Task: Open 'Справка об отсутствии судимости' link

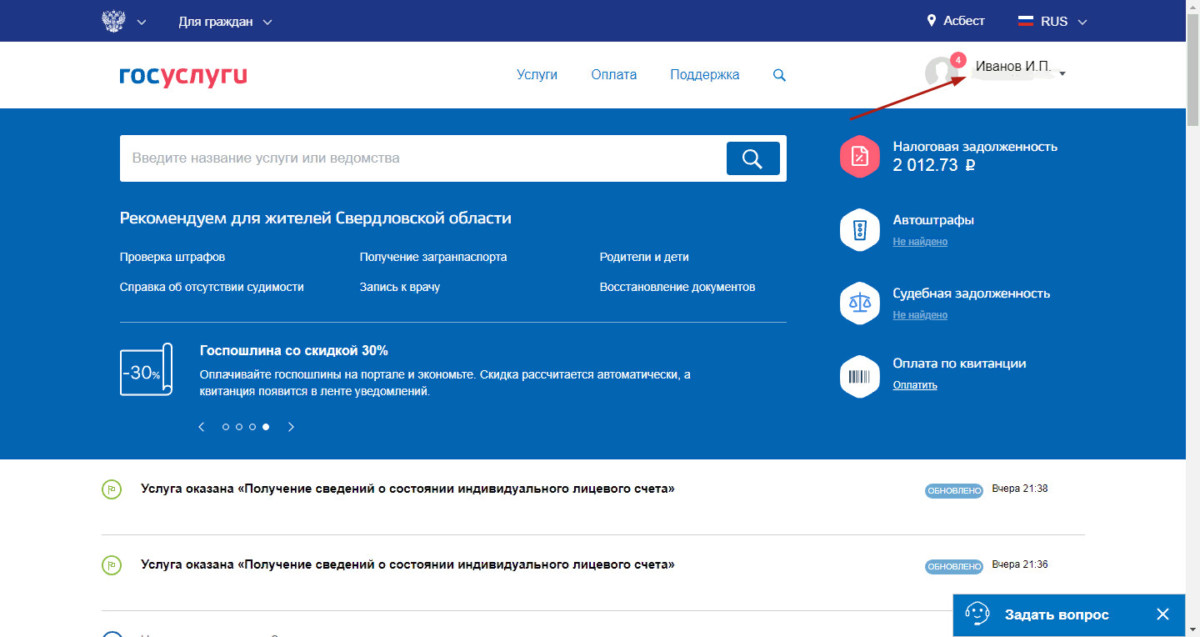Action: point(211,287)
